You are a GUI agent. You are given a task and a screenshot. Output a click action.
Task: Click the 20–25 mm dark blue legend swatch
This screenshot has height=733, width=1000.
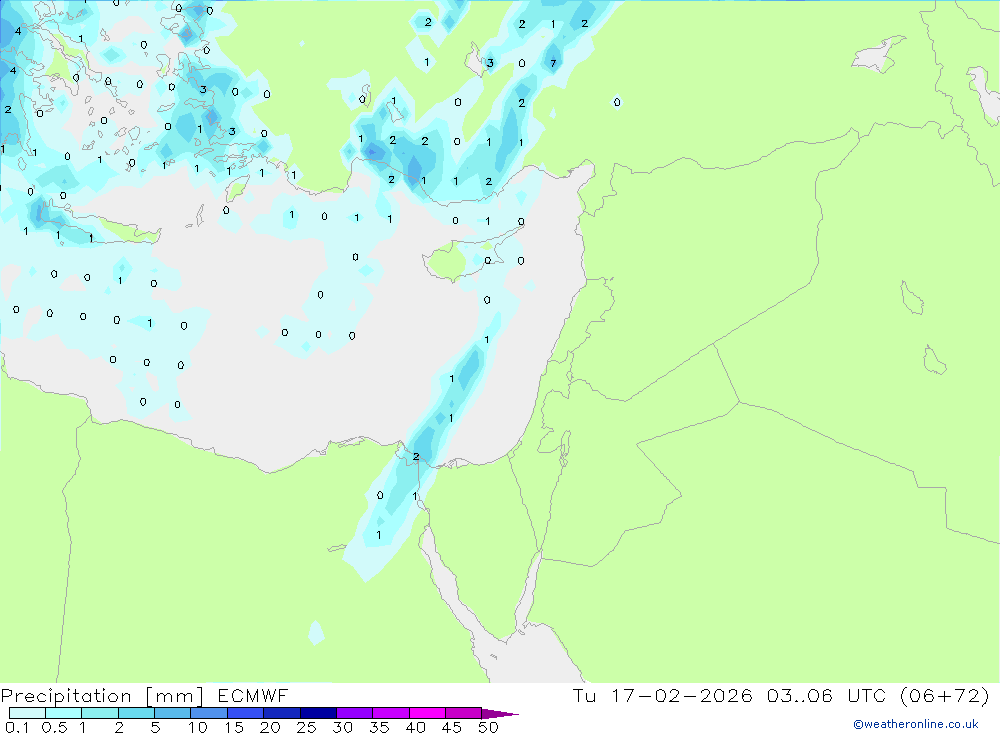281,713
